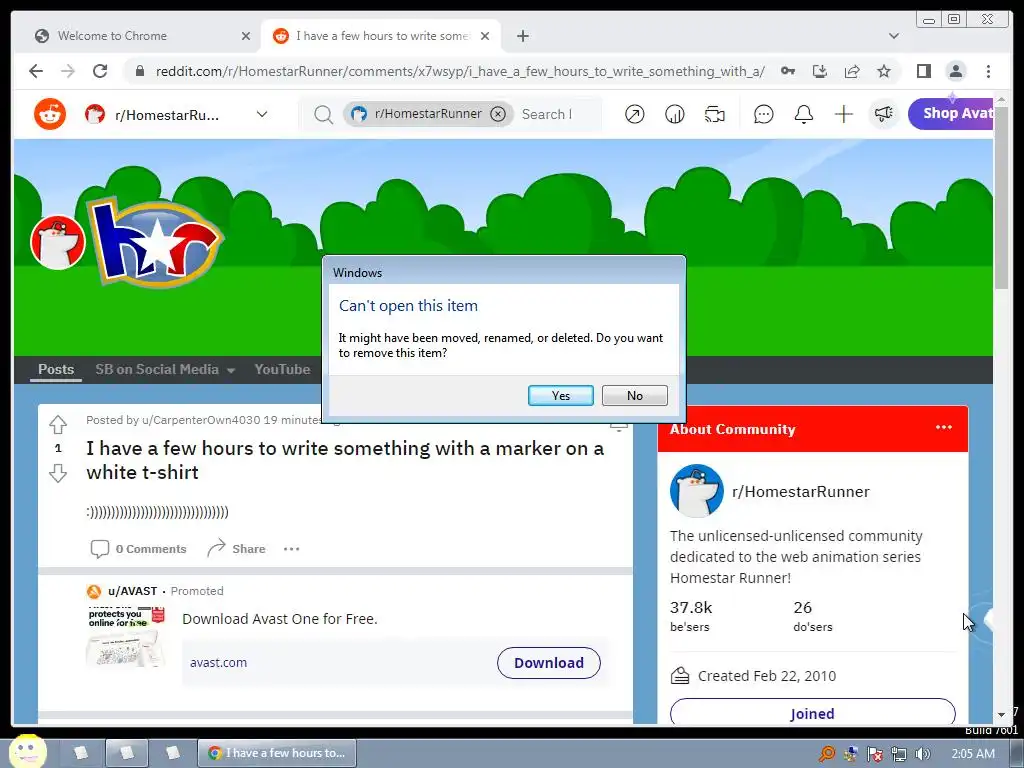Click the browser forward arrow

pyautogui.click(x=68, y=71)
